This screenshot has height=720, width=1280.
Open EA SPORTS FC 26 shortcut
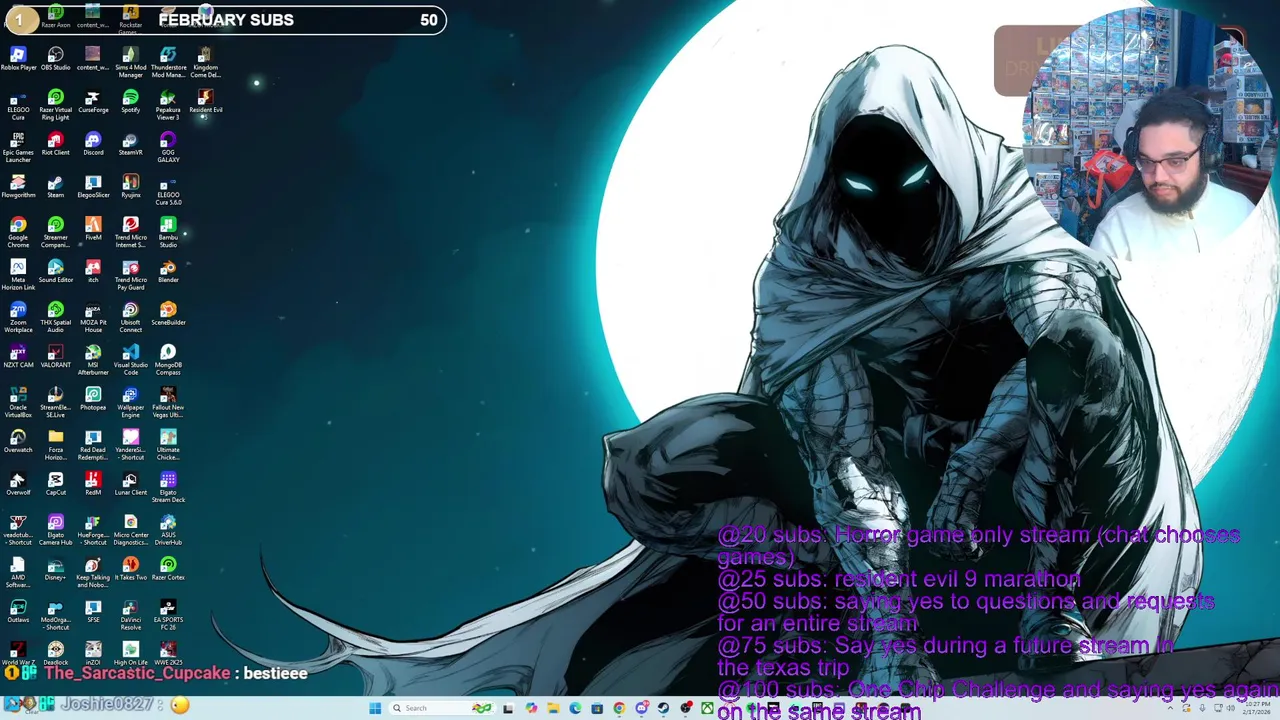coord(168,615)
